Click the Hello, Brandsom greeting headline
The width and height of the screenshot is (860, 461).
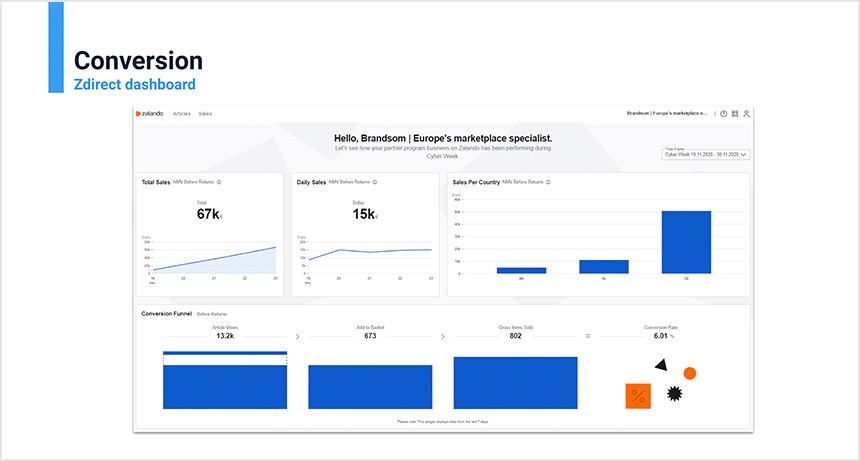(443, 138)
